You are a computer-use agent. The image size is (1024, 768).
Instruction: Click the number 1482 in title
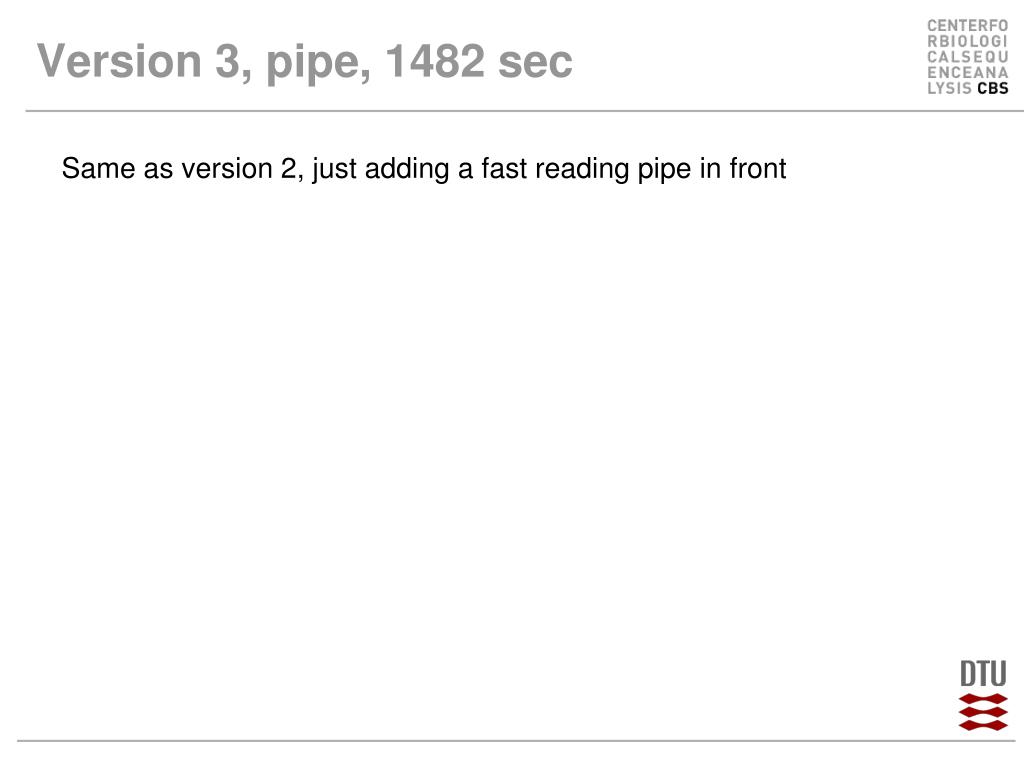(x=435, y=61)
